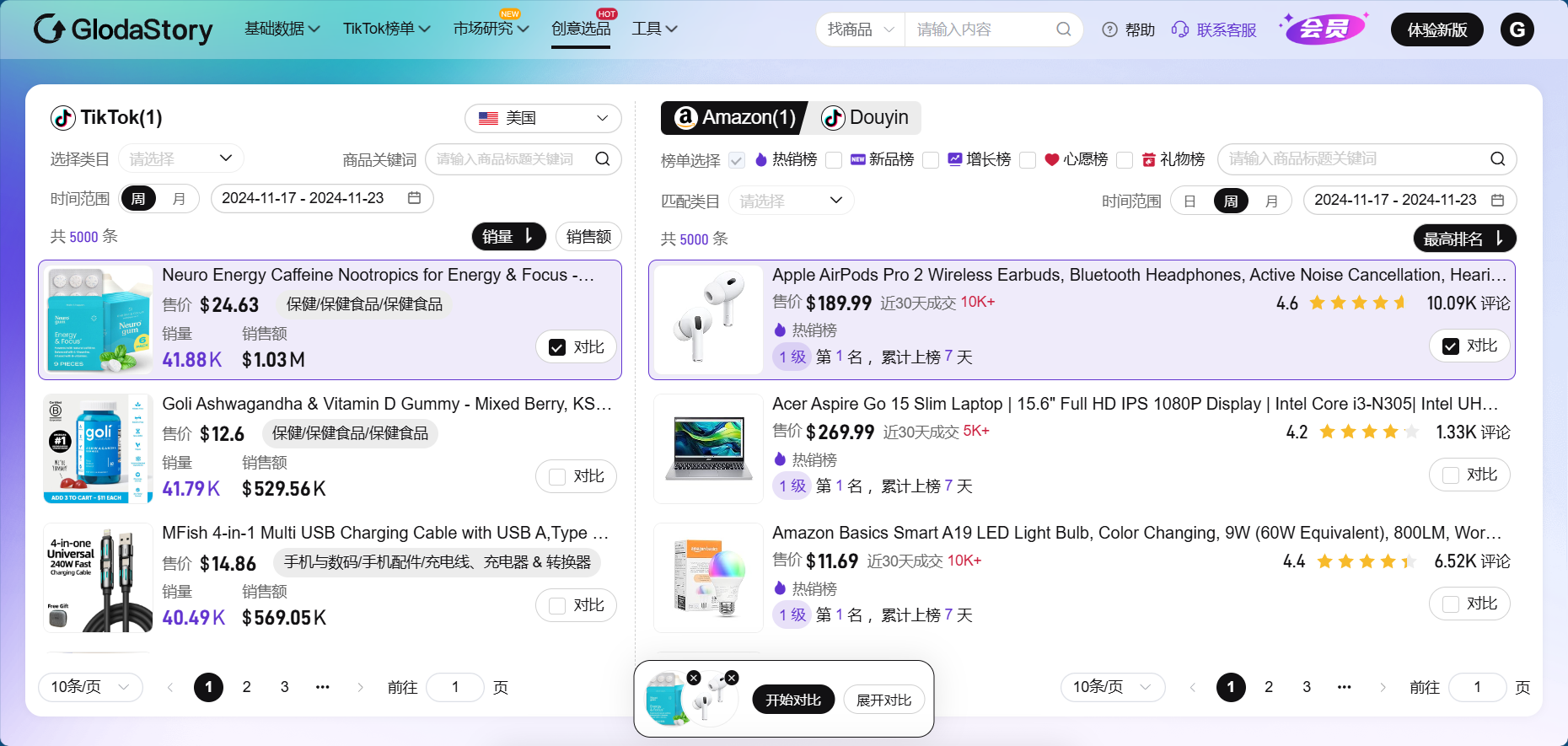Screen dimensions: 1568x746
Task: Check 对比 for Goli Ashwagandha Gummy
Action: 557,477
